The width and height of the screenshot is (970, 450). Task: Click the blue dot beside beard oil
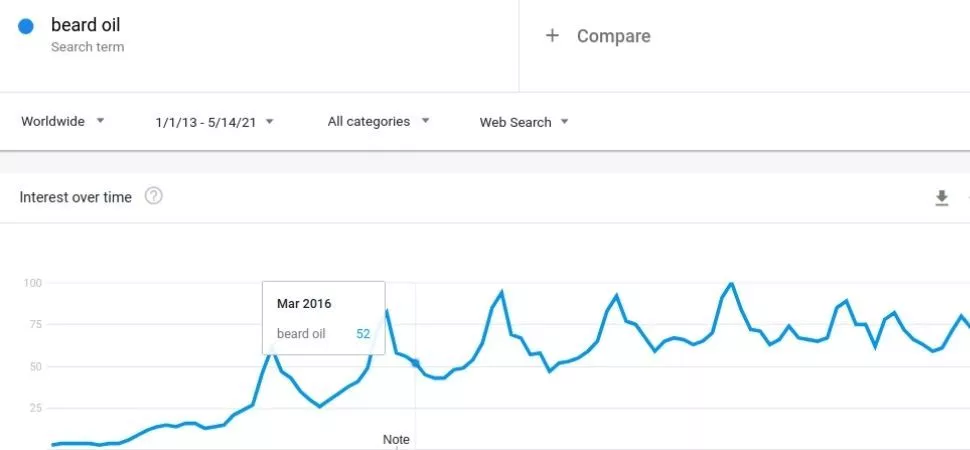click(26, 27)
